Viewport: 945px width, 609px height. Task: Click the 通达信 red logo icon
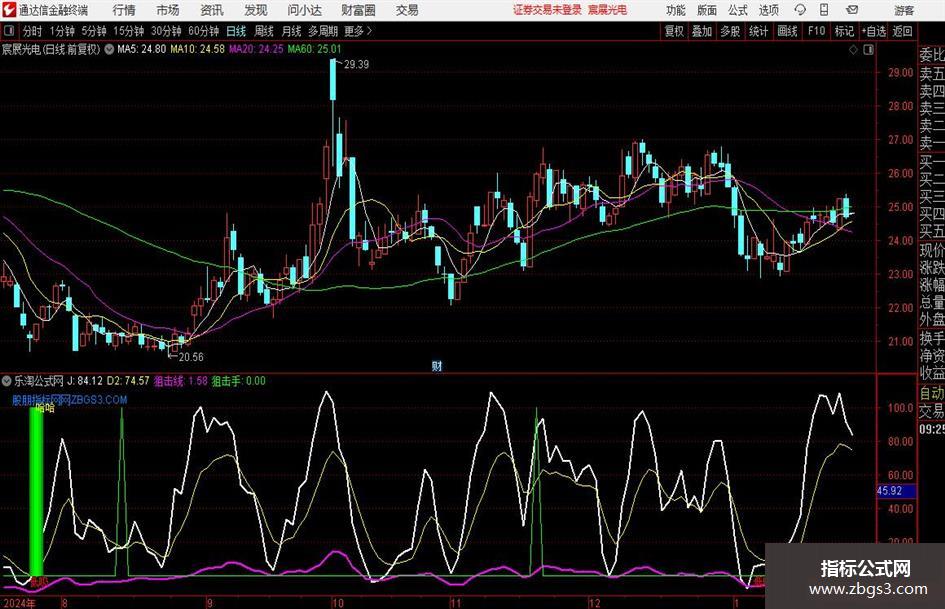click(9, 10)
